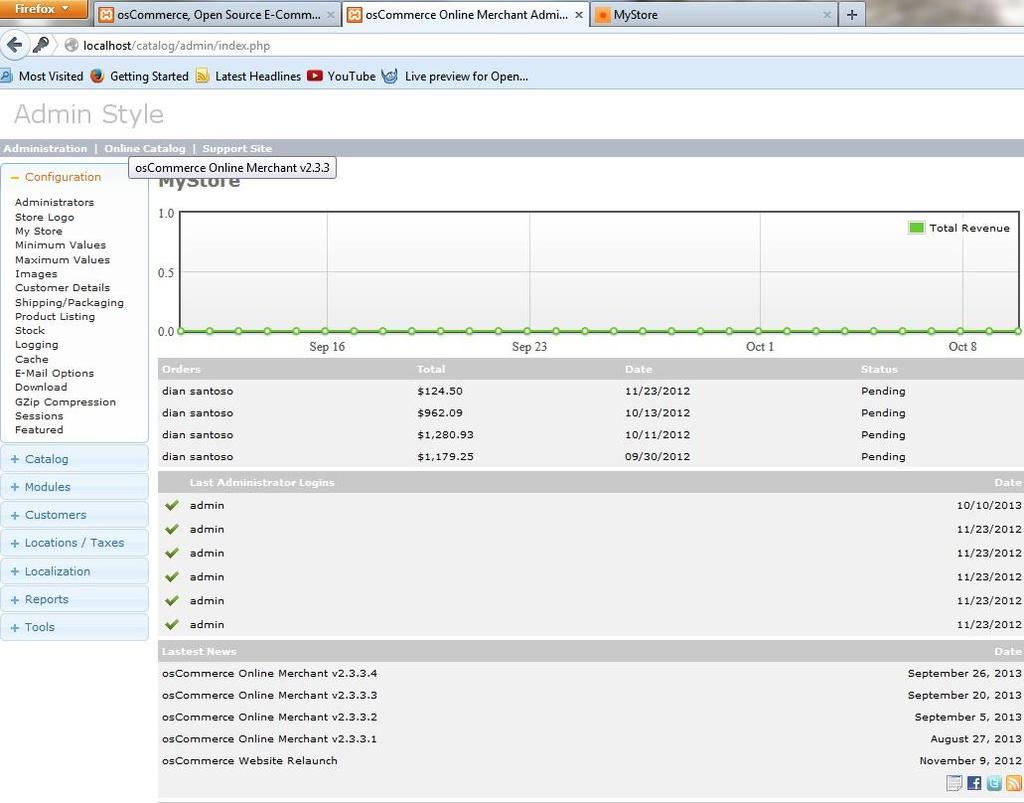1024x803 pixels.
Task: Expand the Tools sidebar section
Action: tap(74, 627)
